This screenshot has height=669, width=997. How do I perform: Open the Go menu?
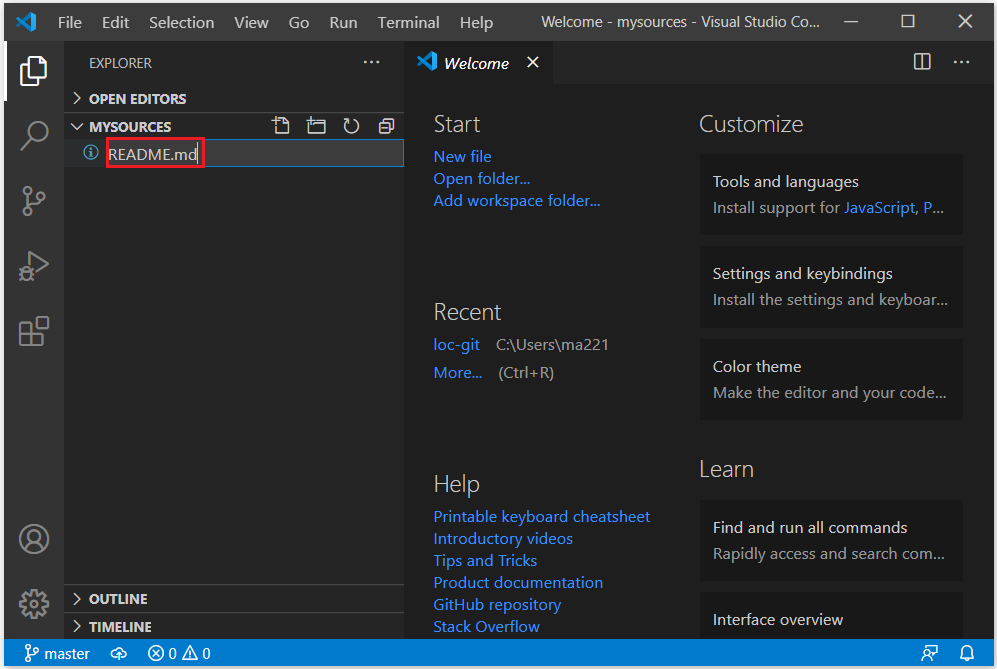(299, 22)
